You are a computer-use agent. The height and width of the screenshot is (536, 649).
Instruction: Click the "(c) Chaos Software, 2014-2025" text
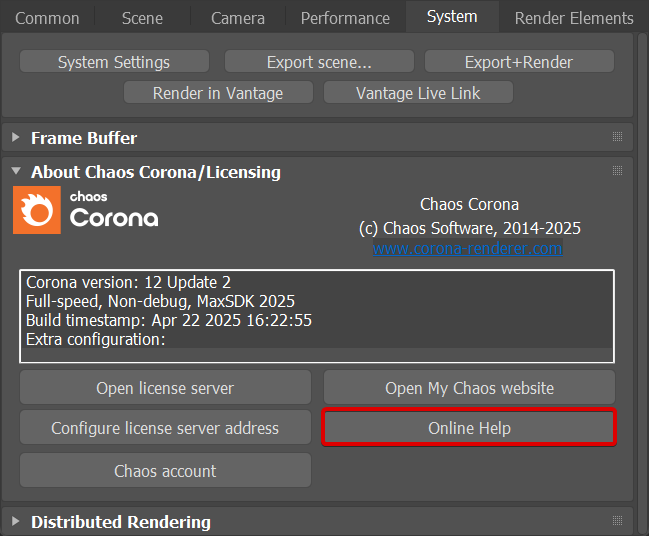click(470, 228)
